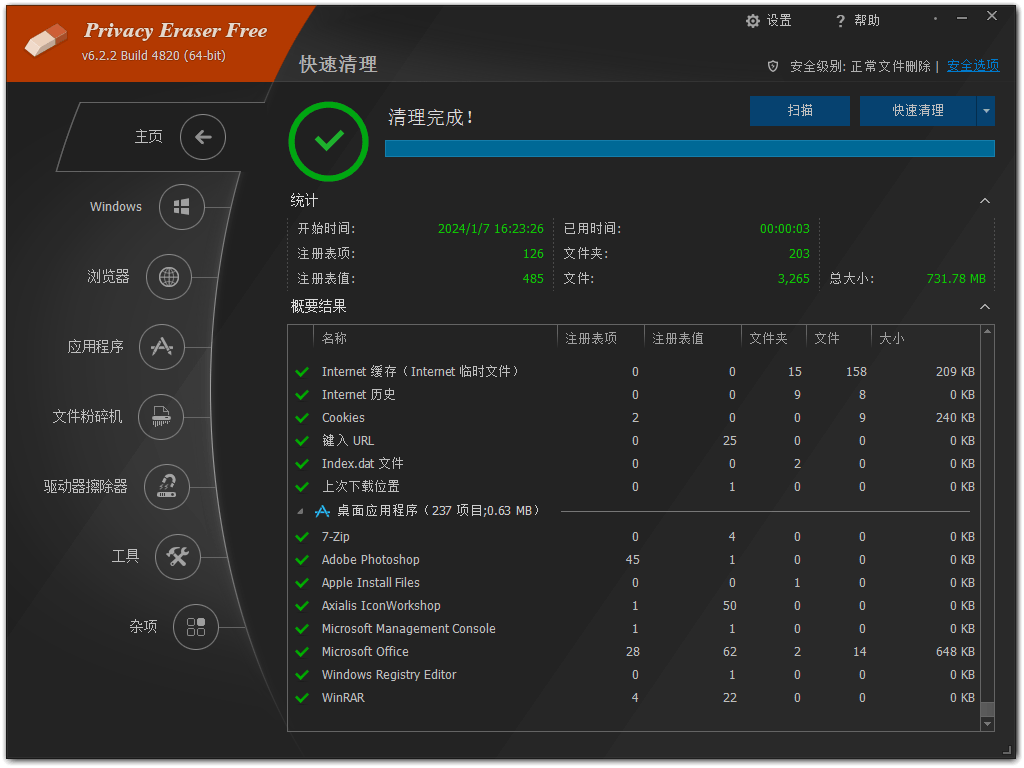Click the 扫描 button
The width and height of the screenshot is (1024, 768).
799,111
